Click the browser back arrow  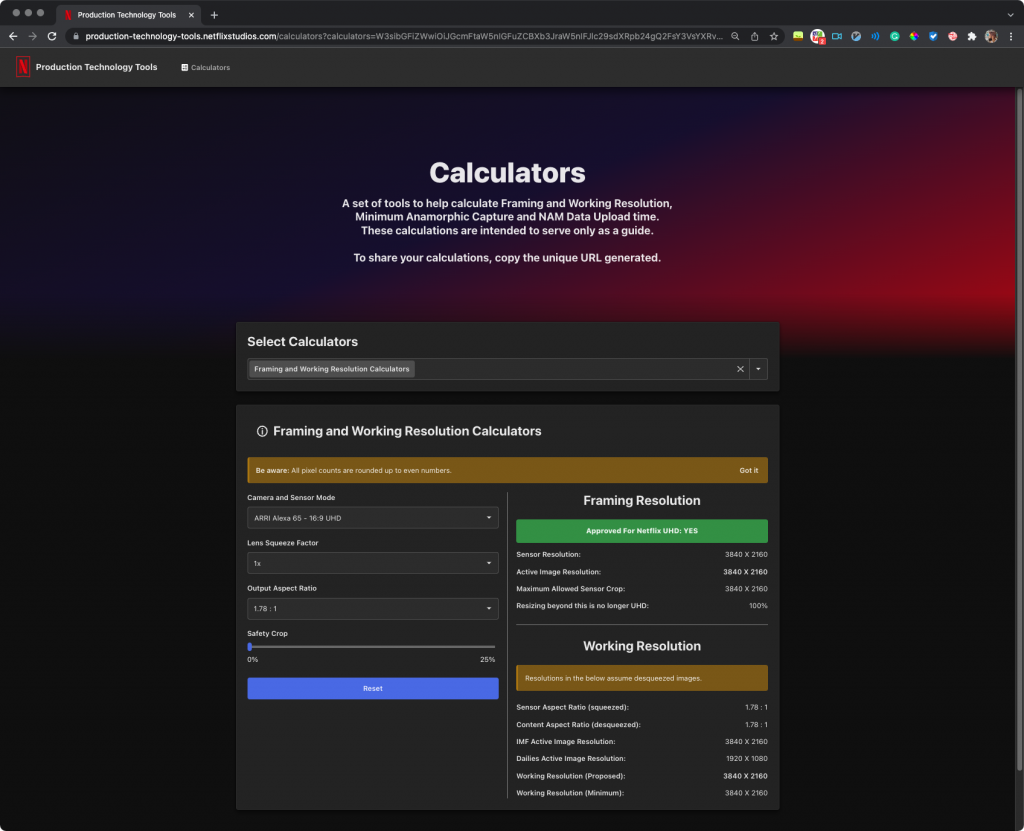[13, 37]
